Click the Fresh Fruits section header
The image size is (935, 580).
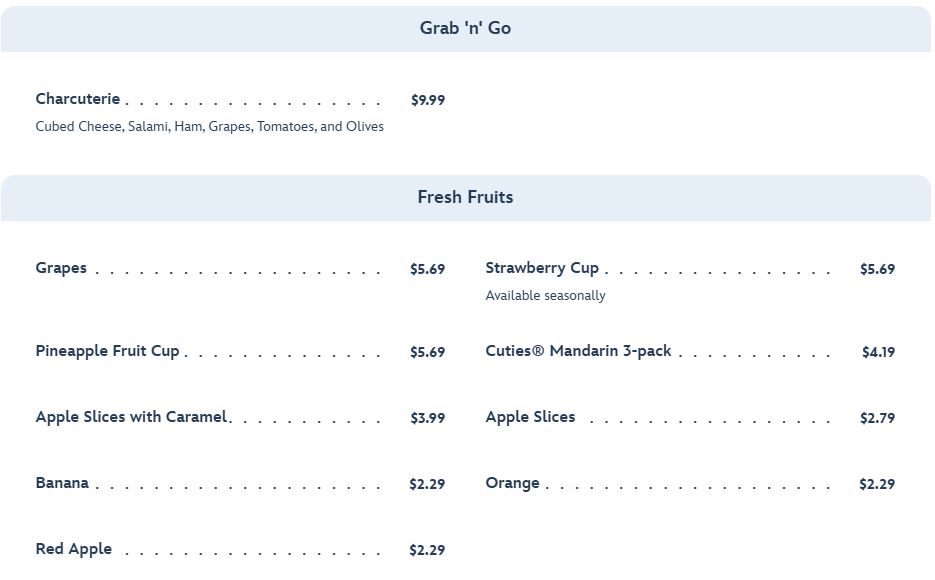[465, 197]
